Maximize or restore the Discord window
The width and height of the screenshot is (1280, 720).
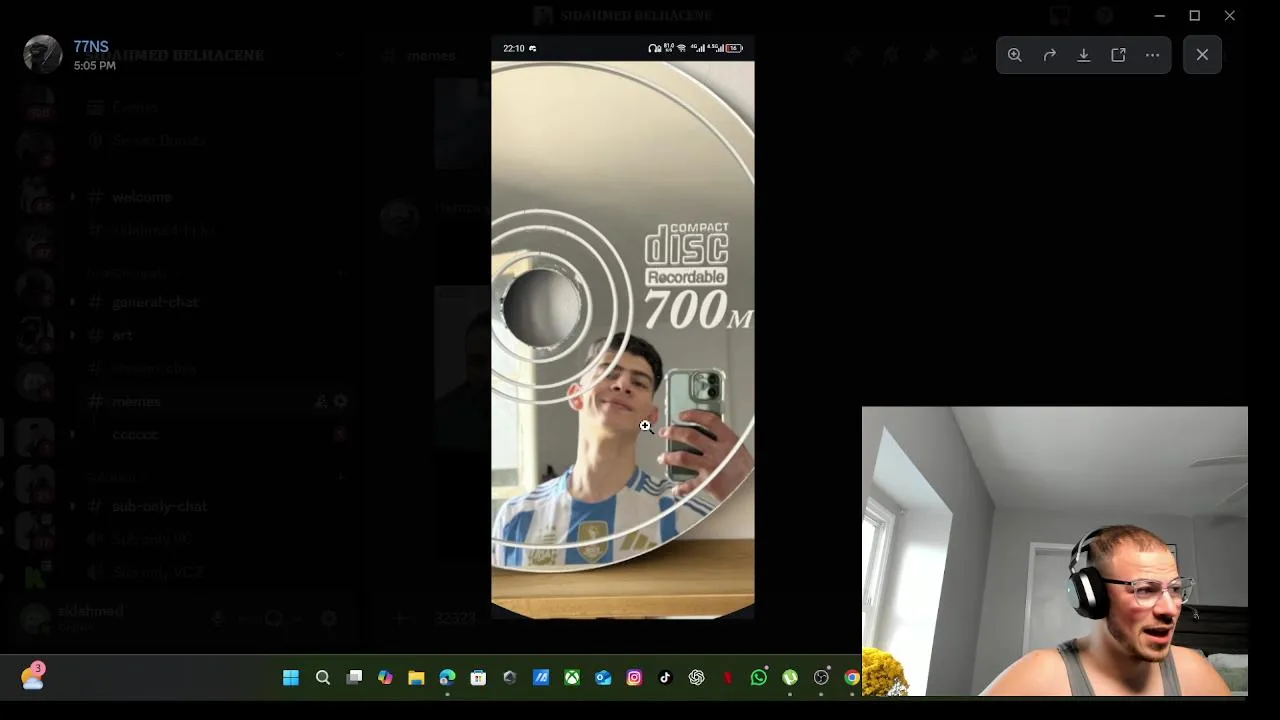click(x=1194, y=16)
